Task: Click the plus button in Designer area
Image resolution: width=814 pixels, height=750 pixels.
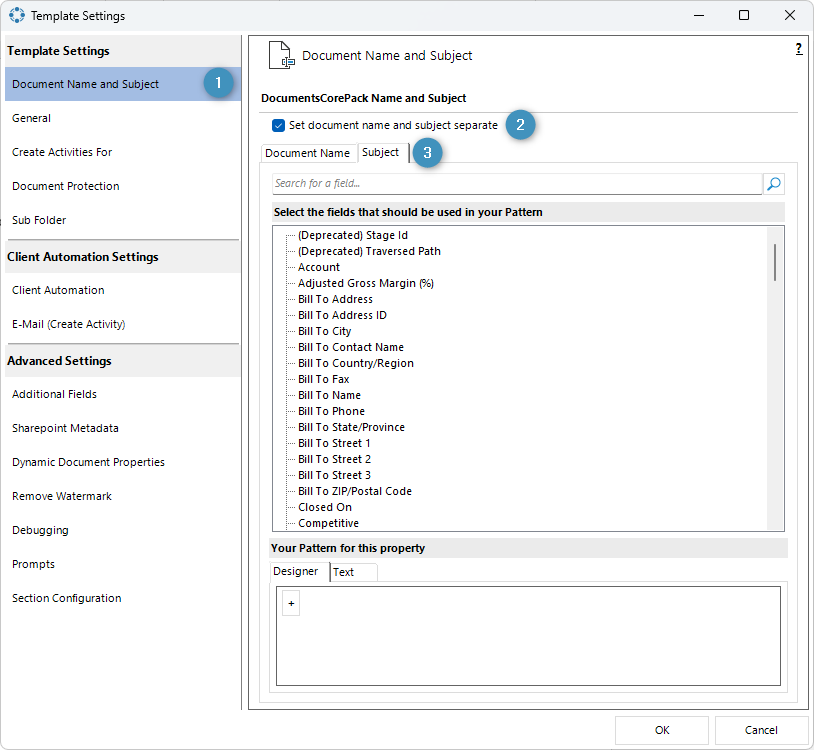Action: pos(291,604)
